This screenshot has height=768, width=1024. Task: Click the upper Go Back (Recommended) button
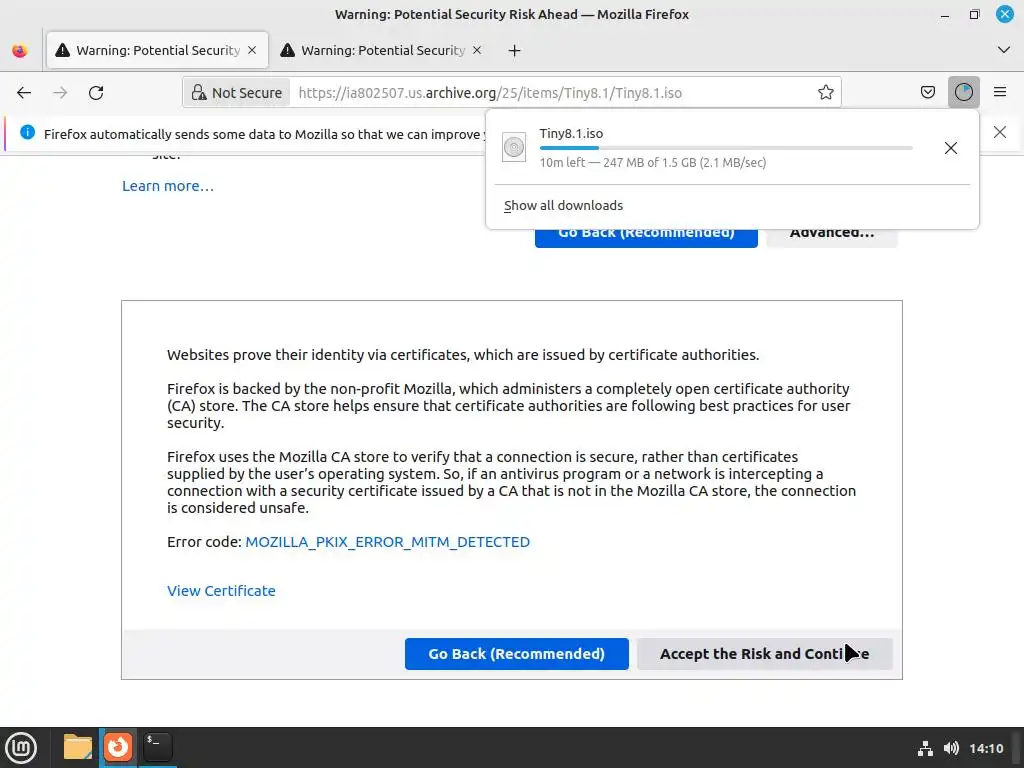coord(646,236)
